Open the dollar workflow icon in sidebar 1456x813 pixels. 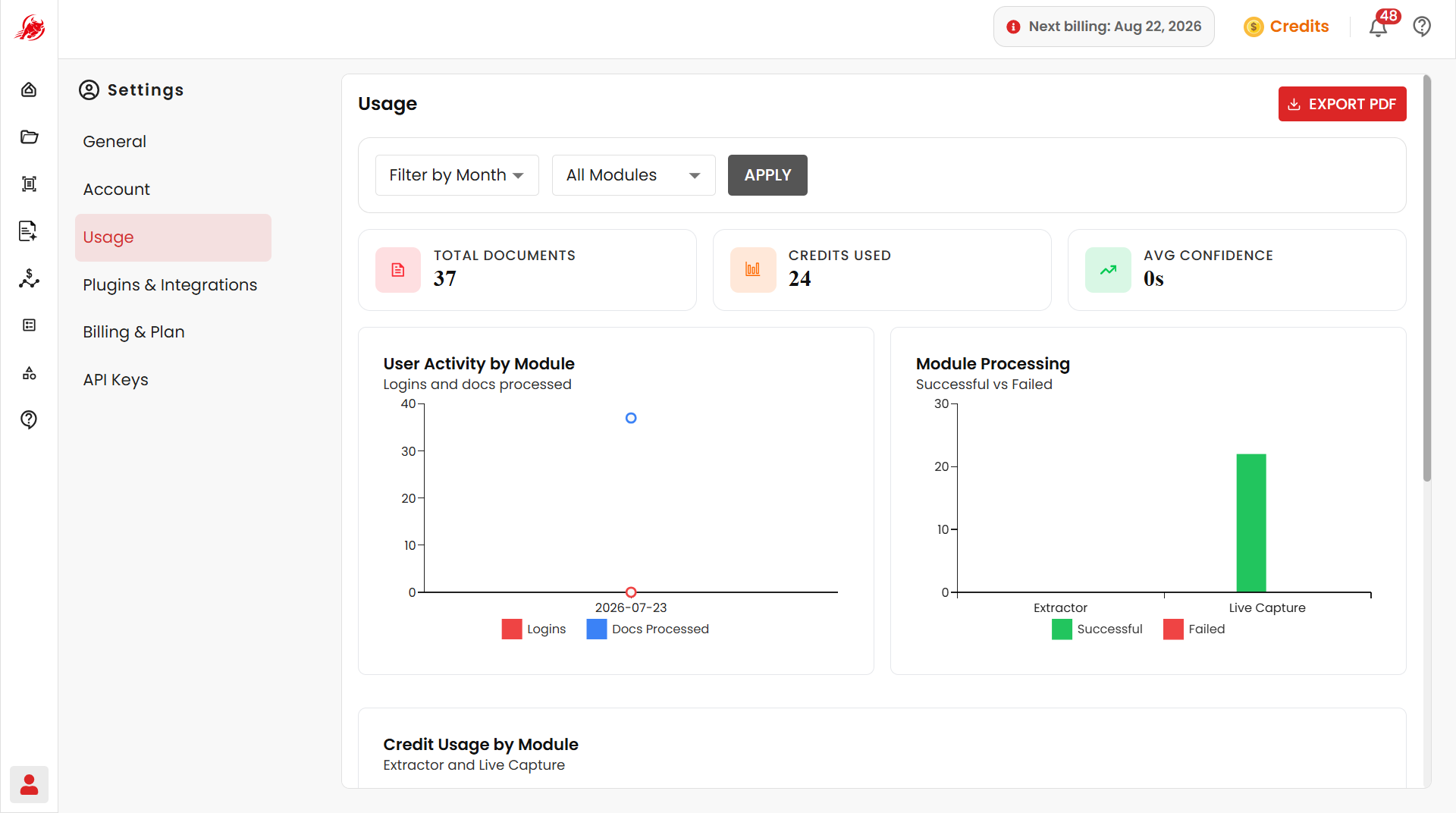[x=29, y=278]
